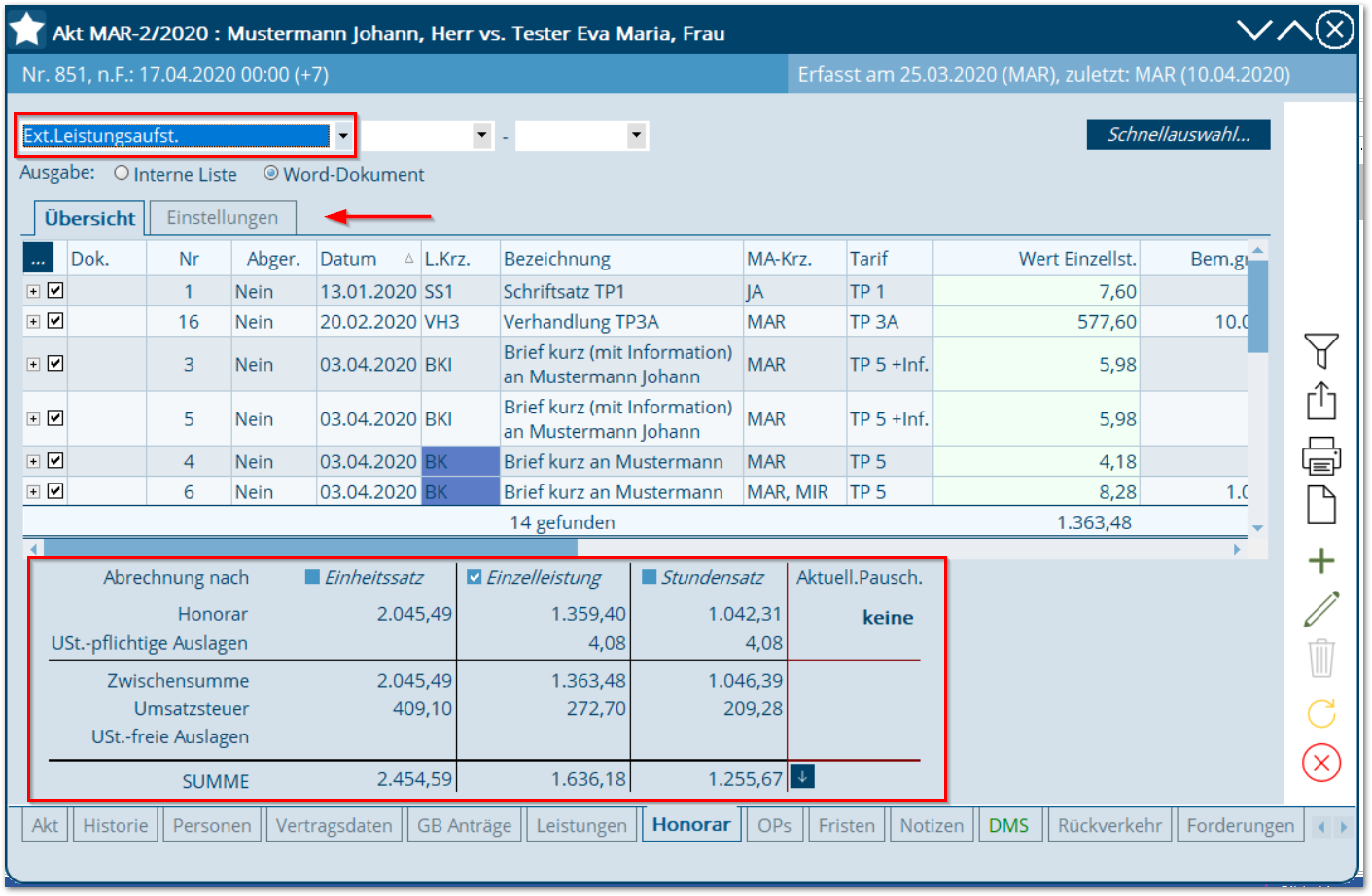This screenshot has width=1372, height=896.
Task: Open the Vertragsdaten tab
Action: (x=334, y=825)
